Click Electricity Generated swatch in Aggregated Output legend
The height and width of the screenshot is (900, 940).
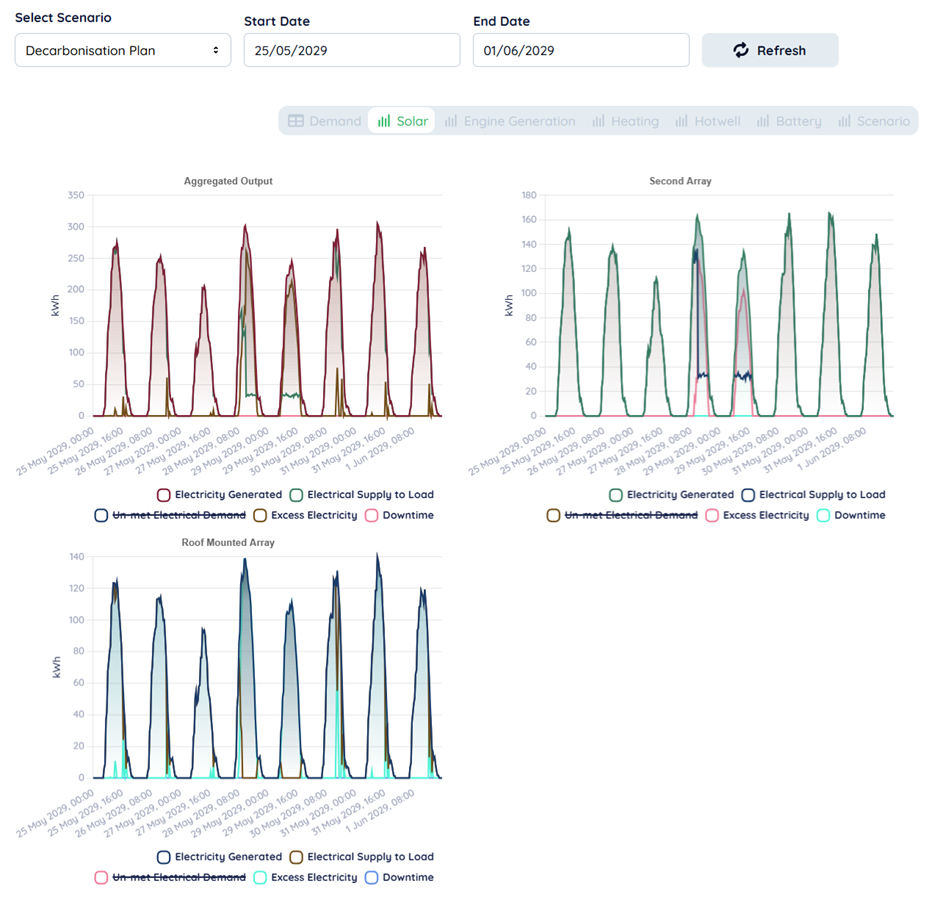coord(163,494)
